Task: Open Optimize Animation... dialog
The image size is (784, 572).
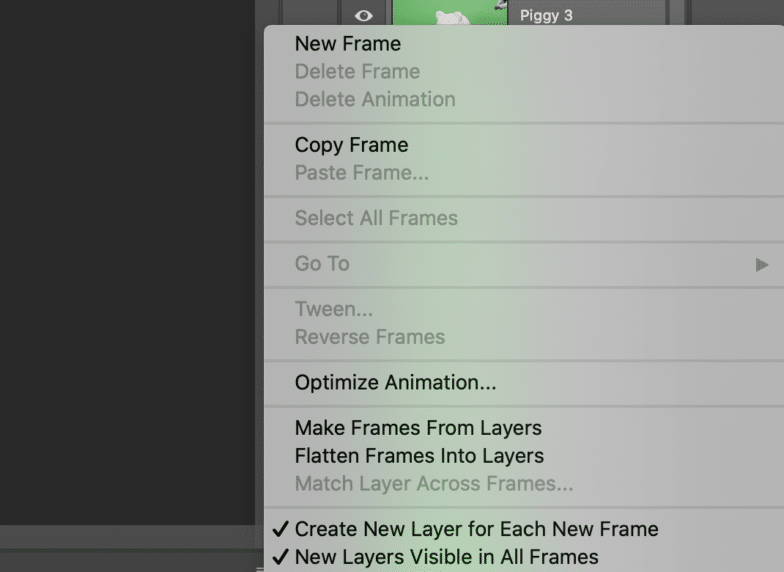Action: point(396,383)
